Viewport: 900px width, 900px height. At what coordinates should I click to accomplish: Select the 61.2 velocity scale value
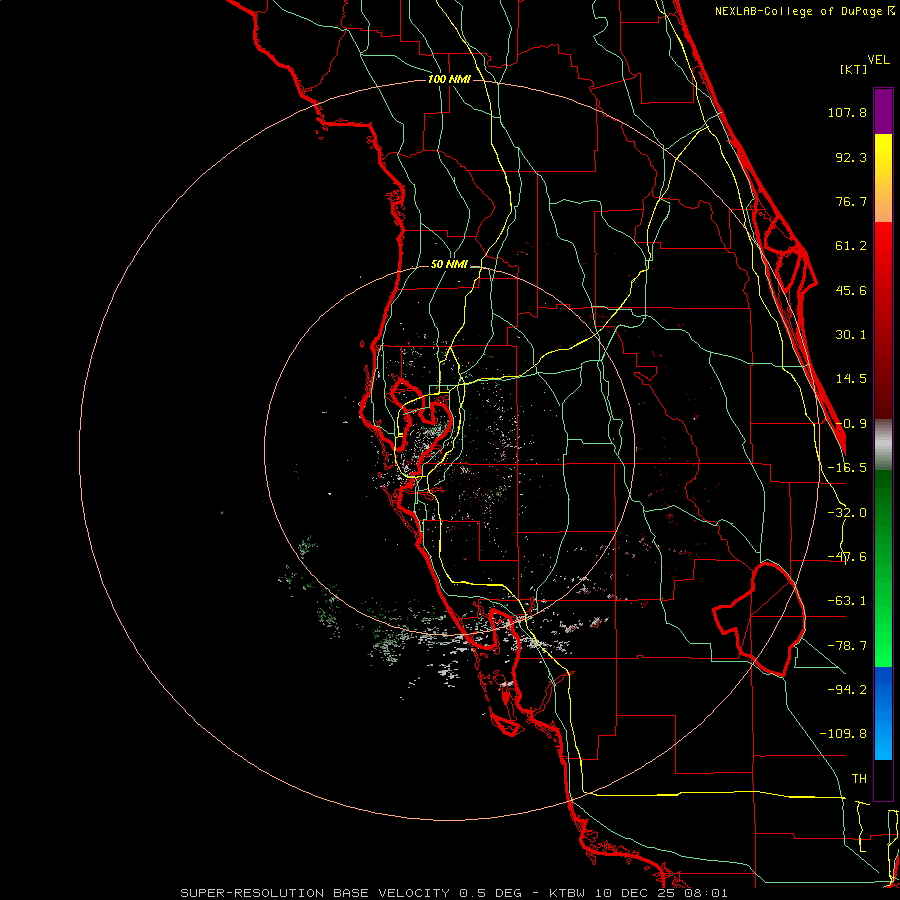tap(851, 246)
